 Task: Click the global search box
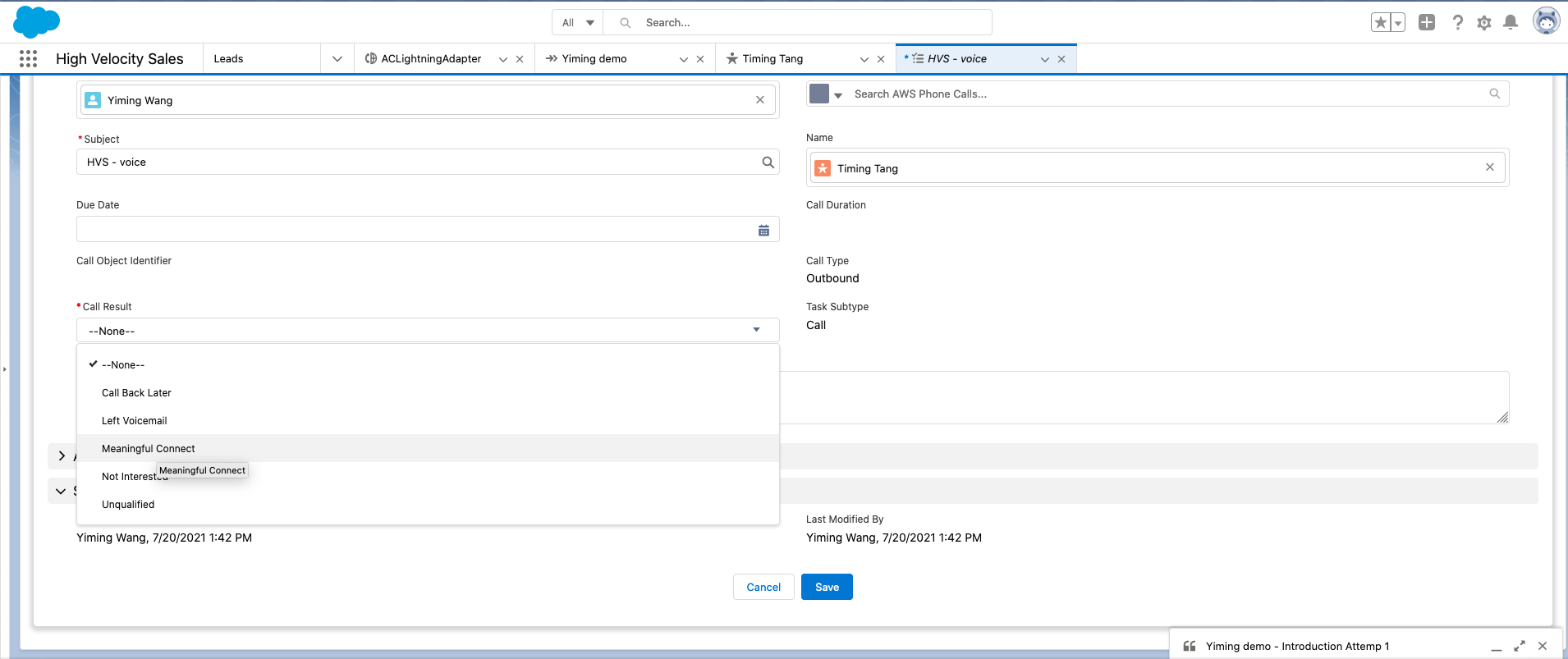pyautogui.click(x=797, y=23)
